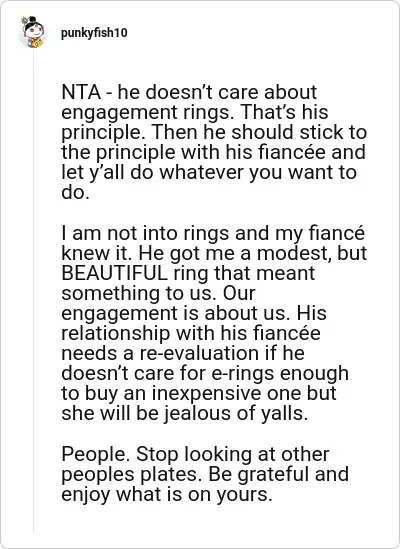Viewport: 400px width, 549px height.
Task: Click the line 'knew it. He got me a modest, but'
Action: click(214, 253)
